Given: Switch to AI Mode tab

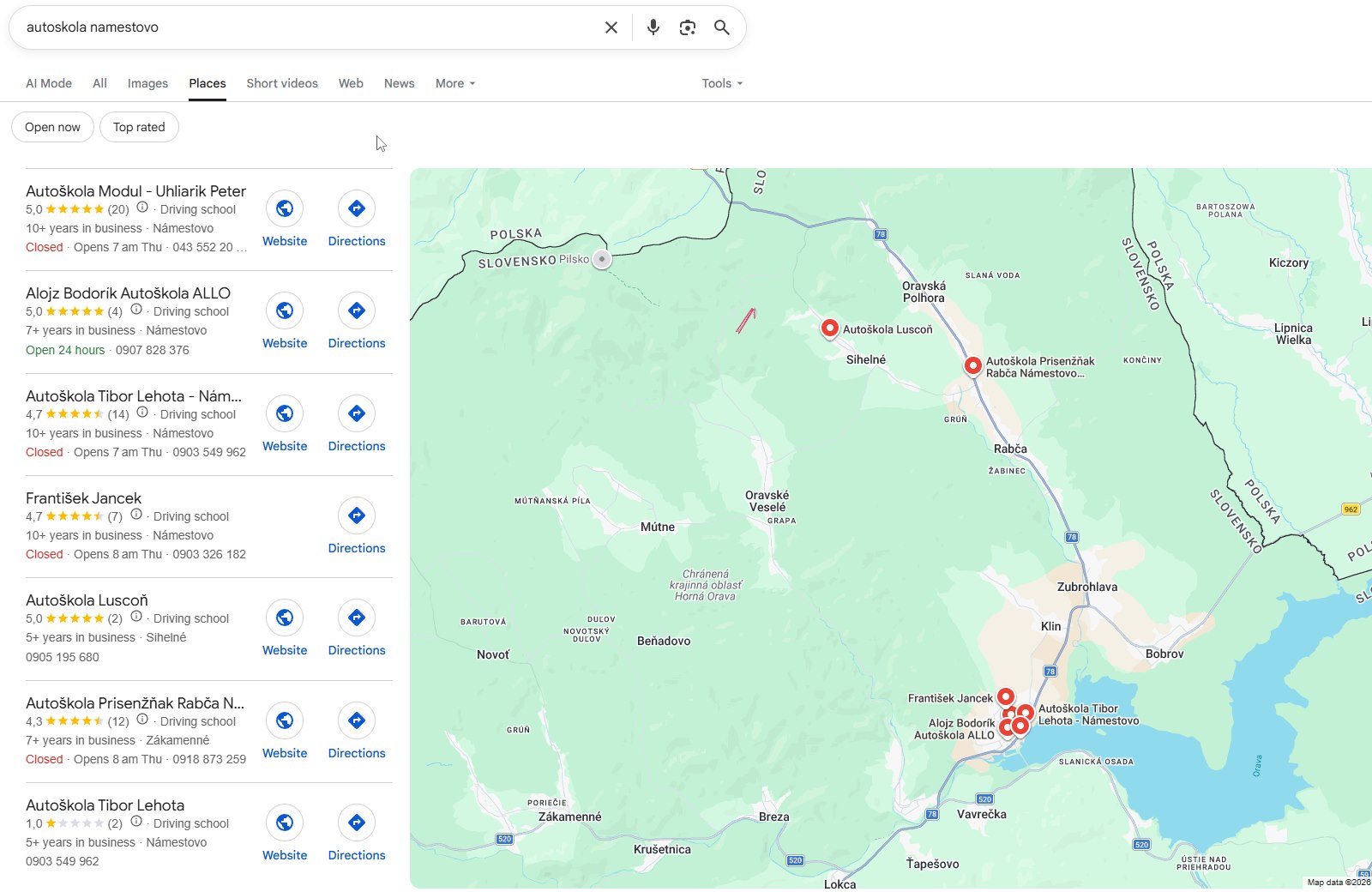Looking at the screenshot, I should [x=49, y=83].
